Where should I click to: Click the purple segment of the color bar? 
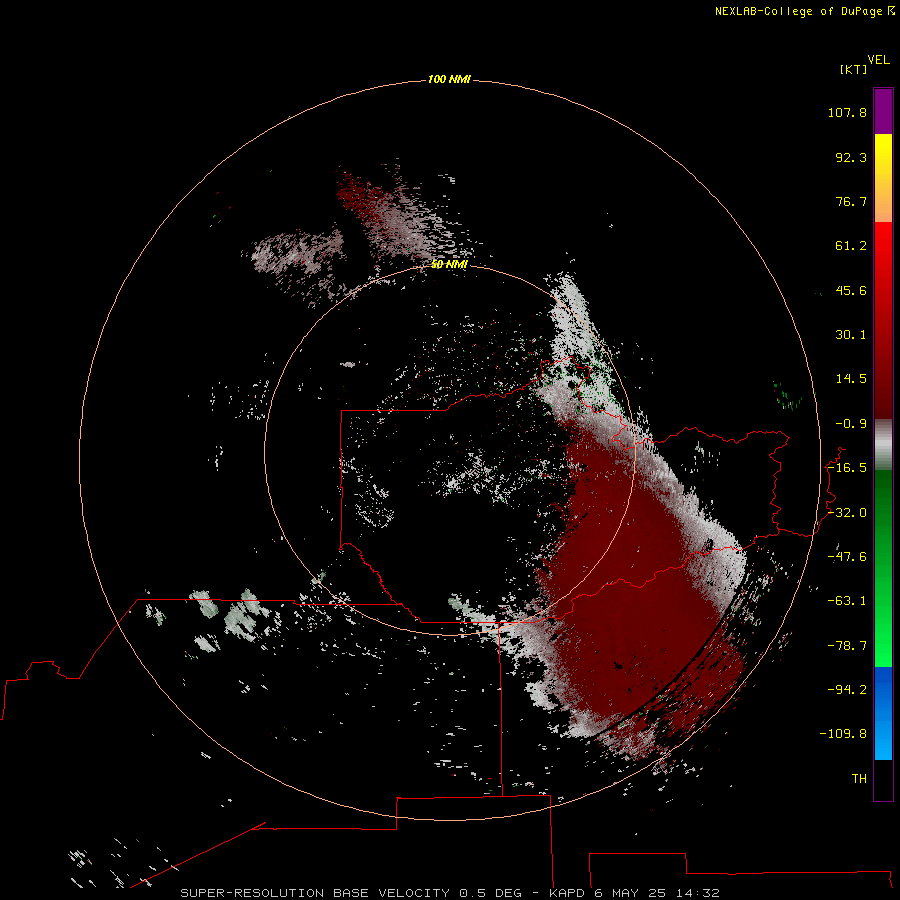[883, 111]
